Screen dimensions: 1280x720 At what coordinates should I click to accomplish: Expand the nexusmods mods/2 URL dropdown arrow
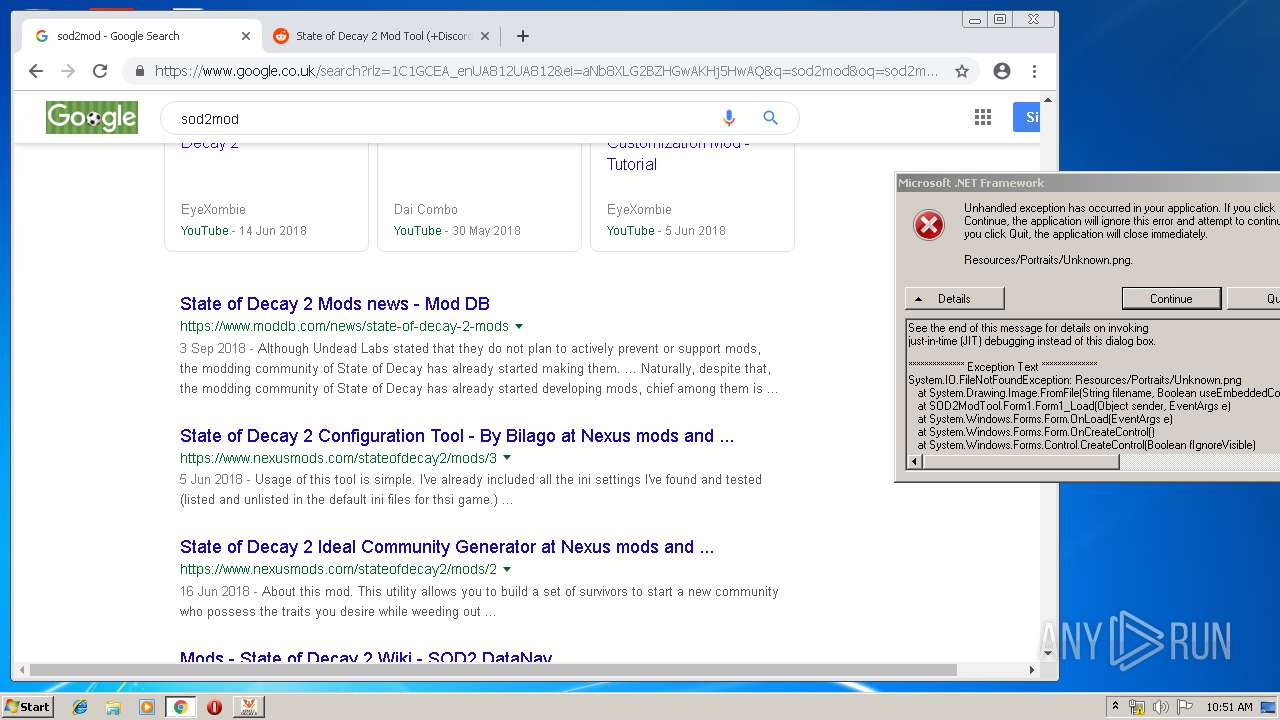coord(507,570)
